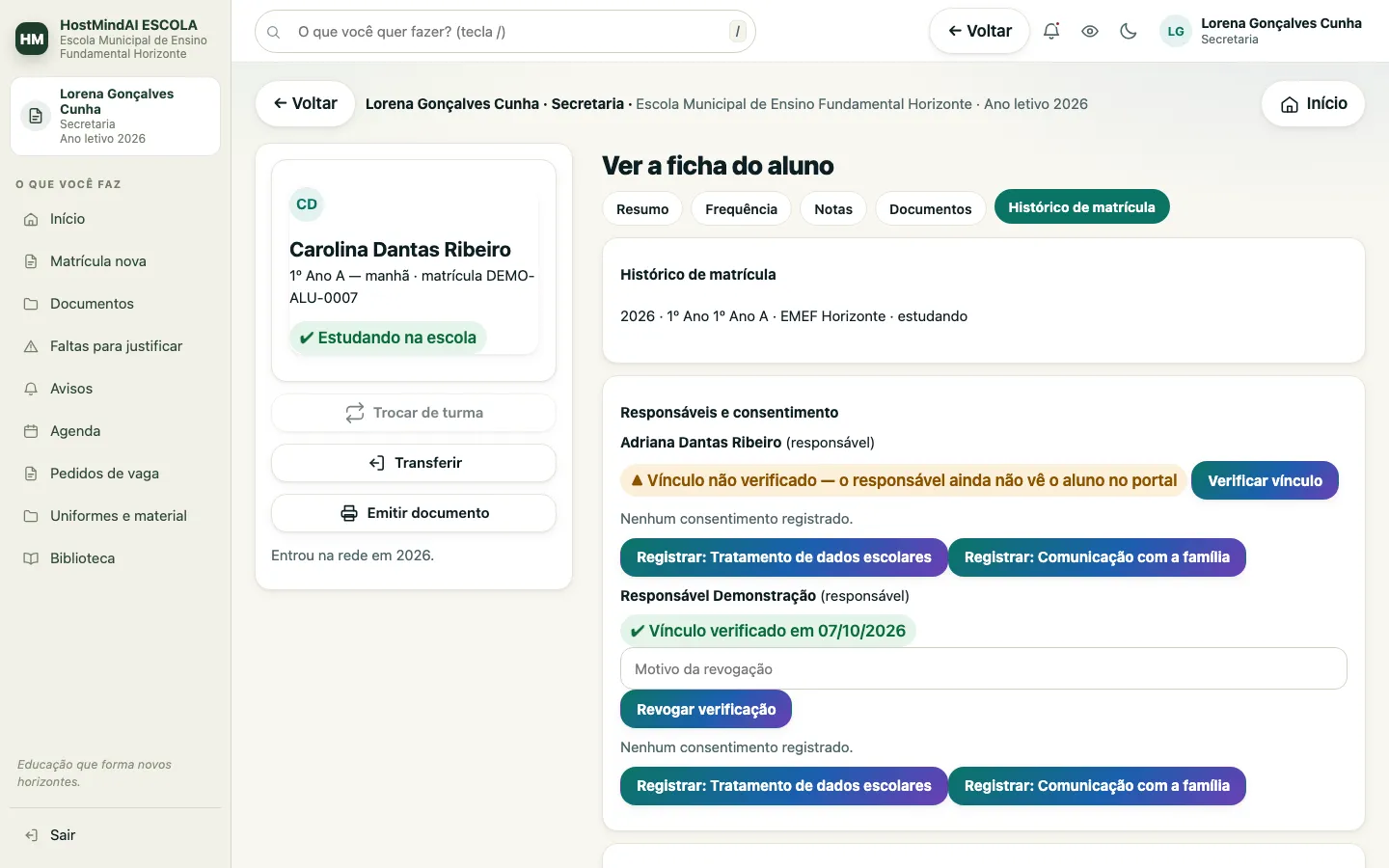1389x868 pixels.
Task: Click the HM logo badge
Action: (x=32, y=39)
